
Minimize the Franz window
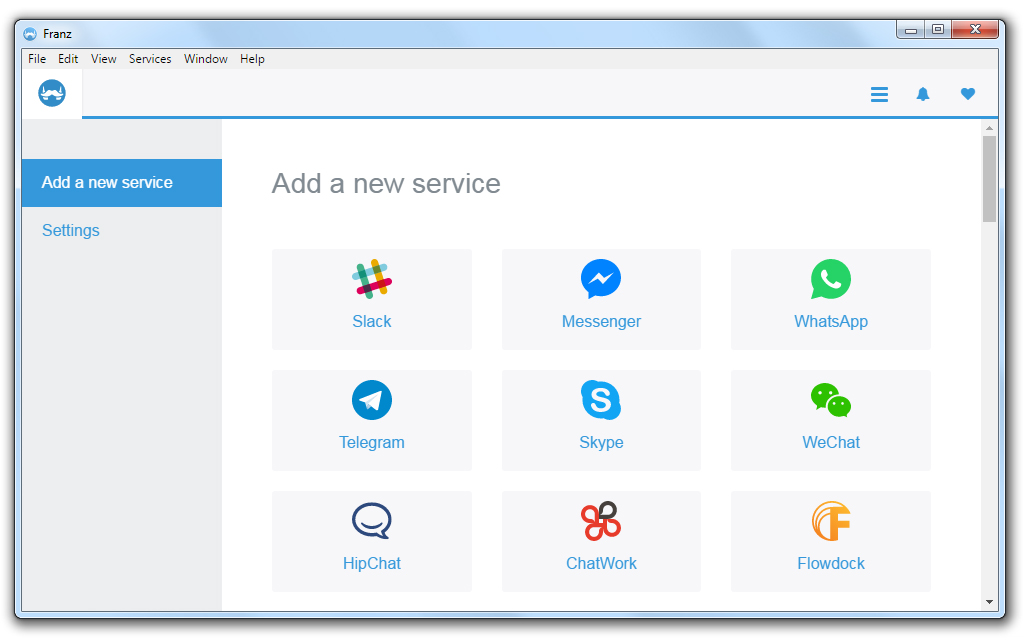coord(910,29)
